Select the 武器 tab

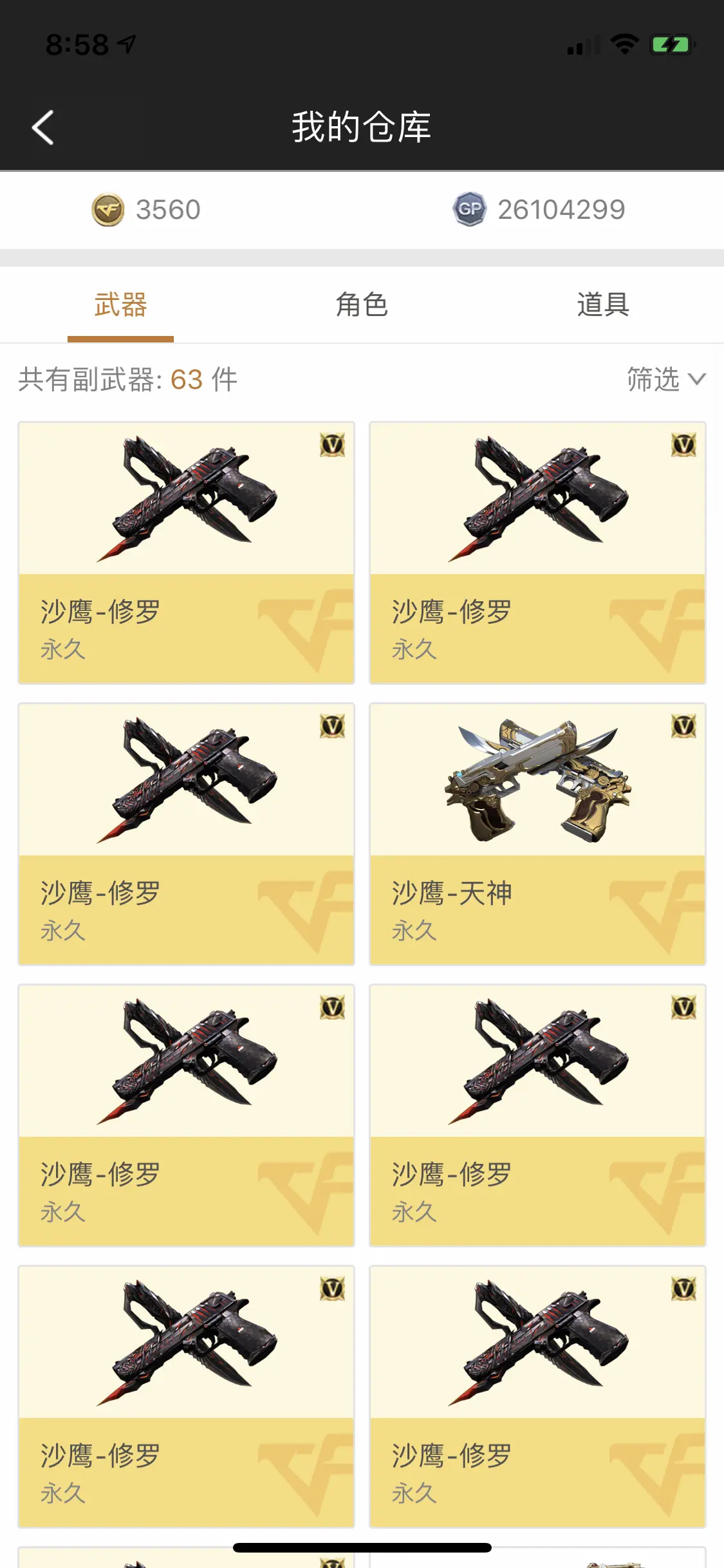pos(120,305)
